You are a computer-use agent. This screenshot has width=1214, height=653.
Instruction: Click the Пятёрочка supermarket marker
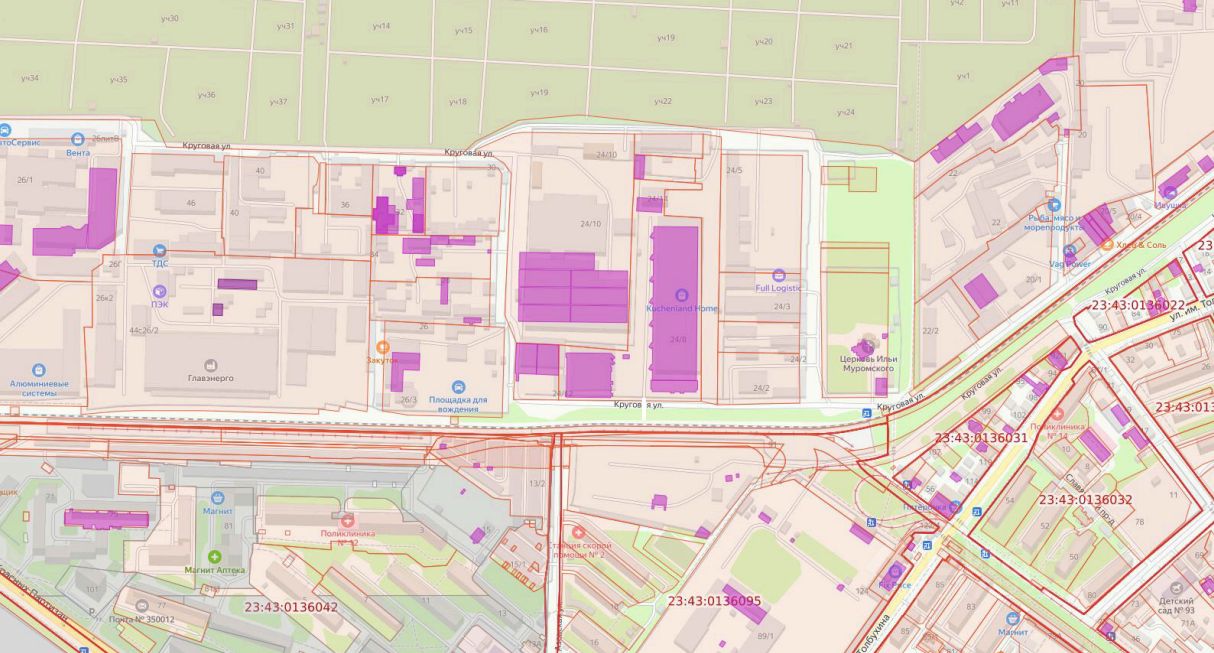(x=955, y=507)
